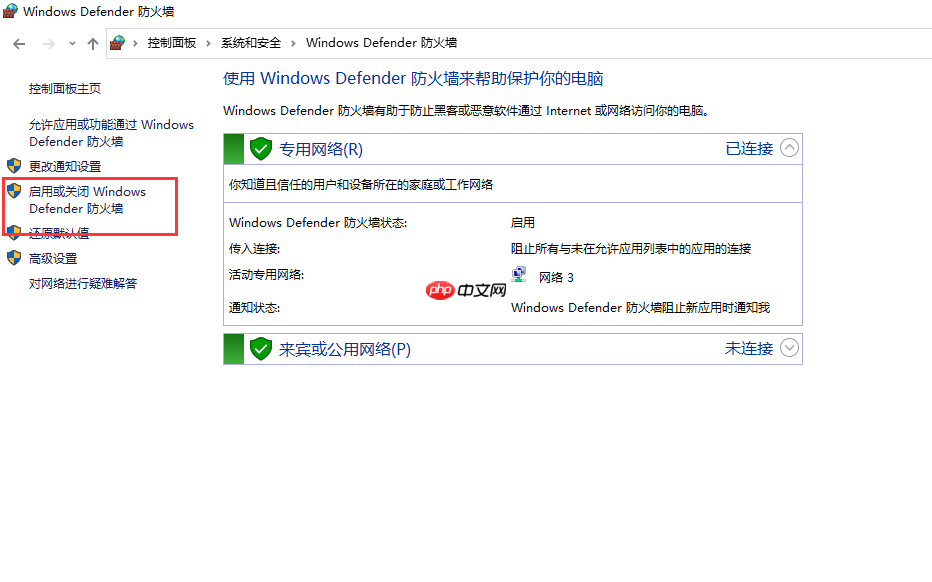Screen dimensions: 932x582
Task: Click the 网络 3 network name
Action: click(556, 278)
